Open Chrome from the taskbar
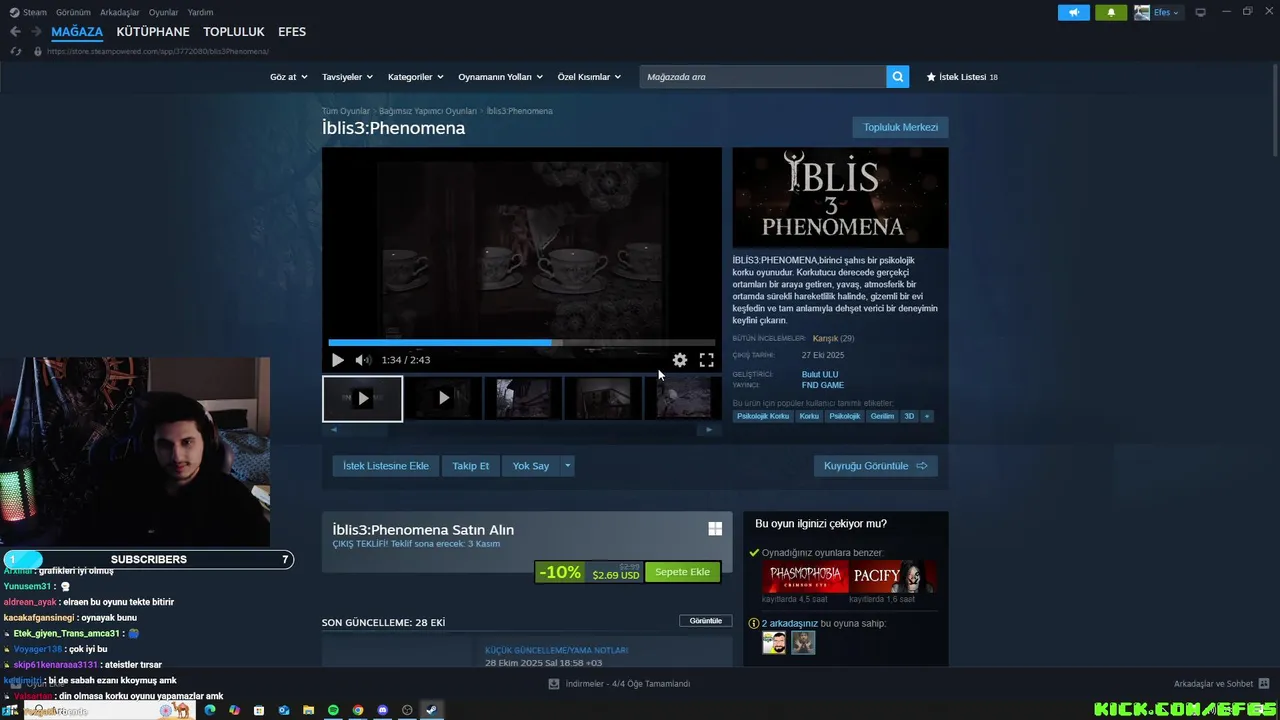Viewport: 1280px width, 720px height. tap(358, 710)
